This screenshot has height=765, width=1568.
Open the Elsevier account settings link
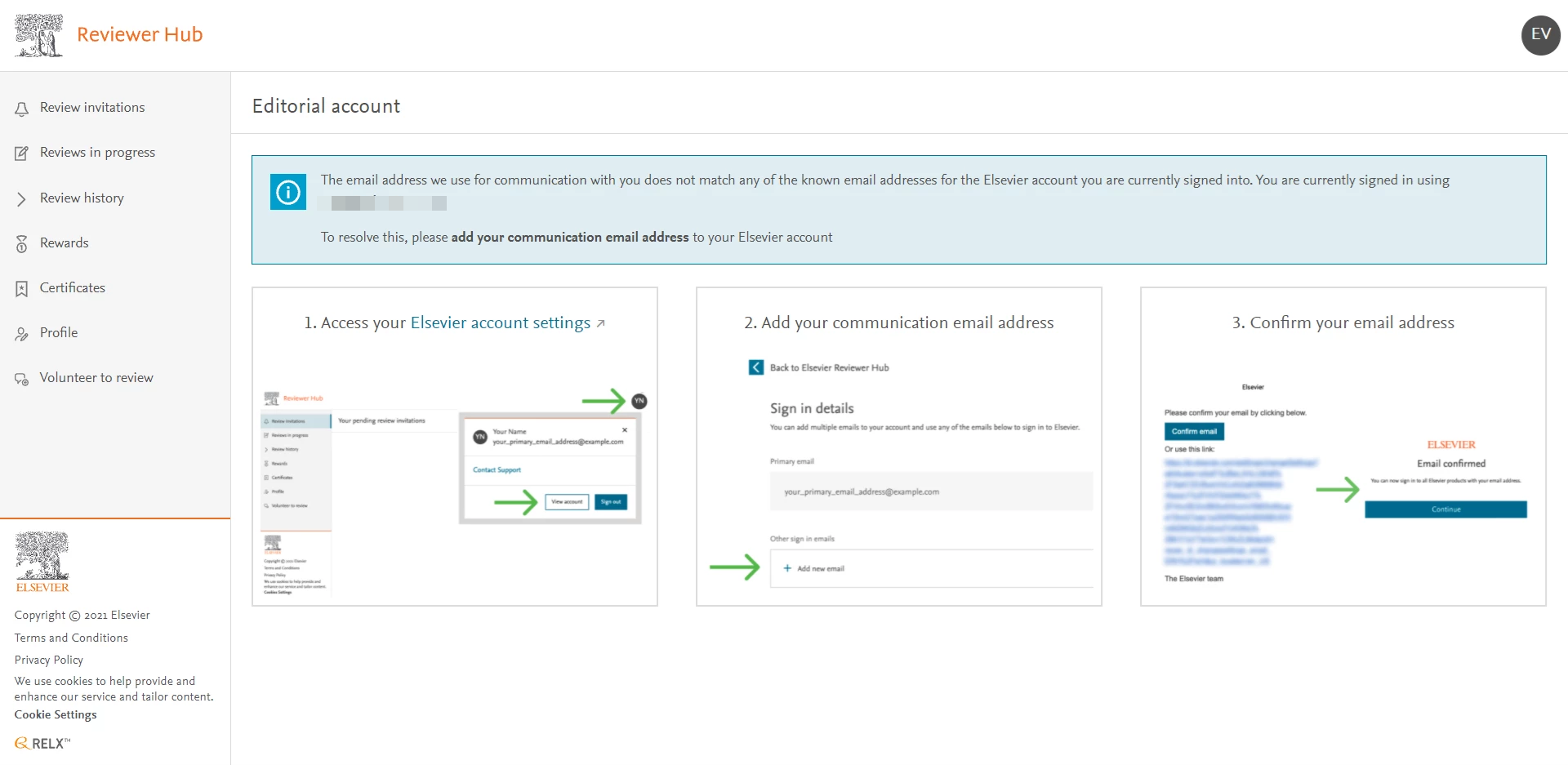click(499, 322)
